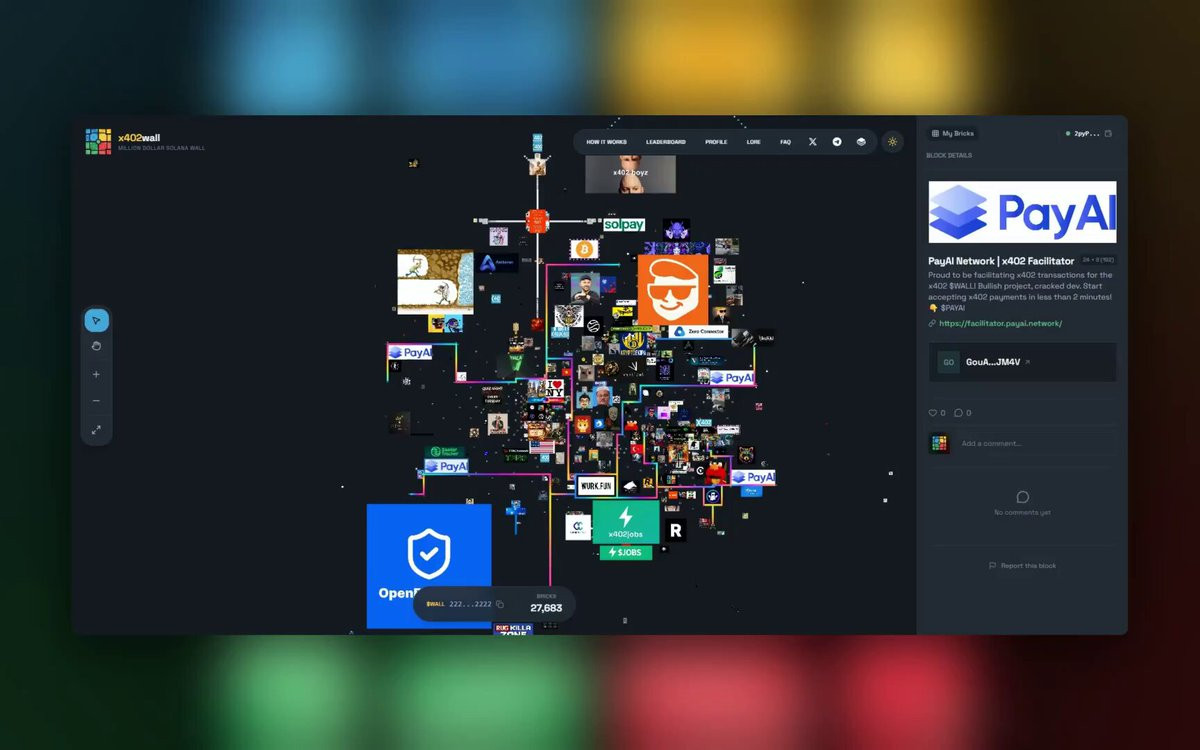Open the FAQ menu item
Viewport: 1200px width, 750px height.
(785, 142)
